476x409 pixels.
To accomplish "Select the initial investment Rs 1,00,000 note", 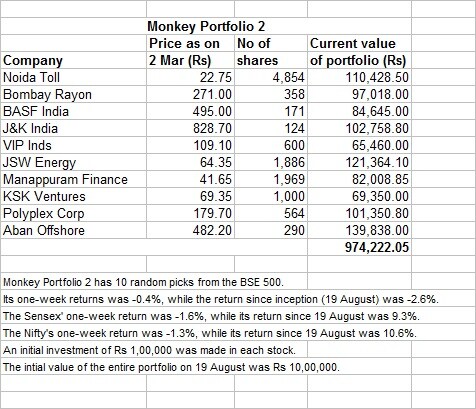I will tap(149, 350).
